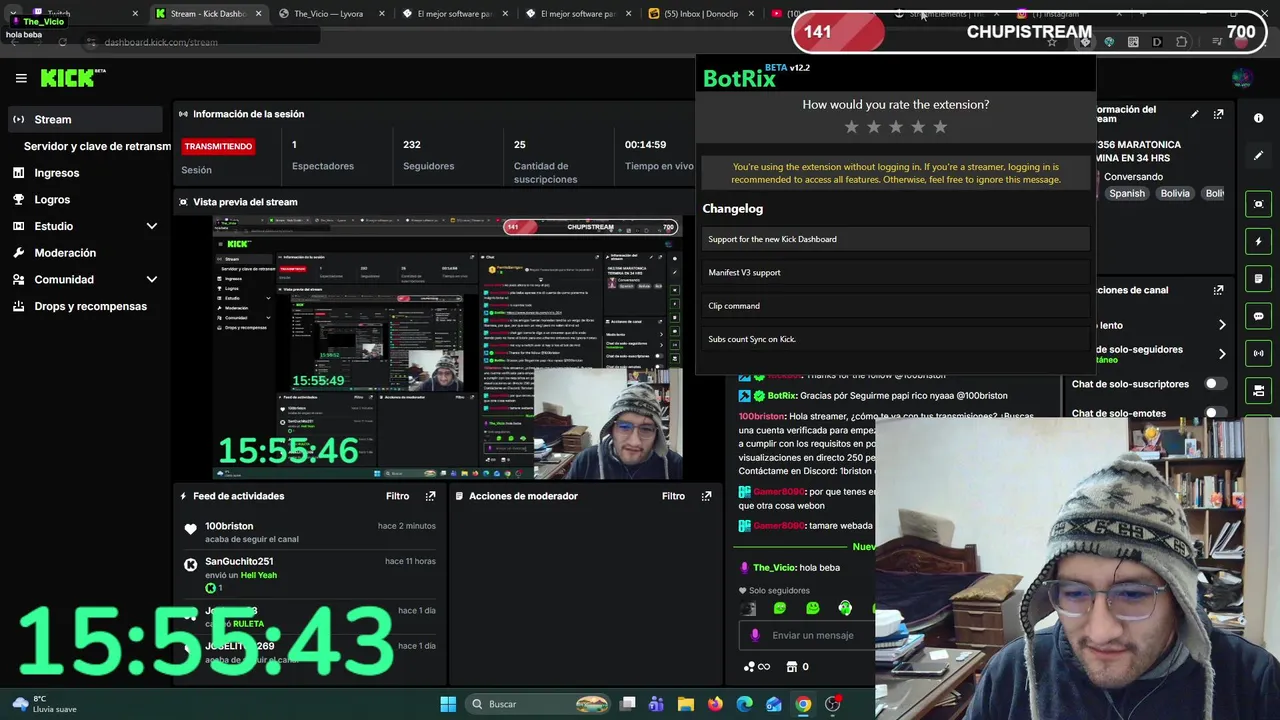Open Filtro for Acciones de moderador
The image size is (1280, 720).
[673, 496]
